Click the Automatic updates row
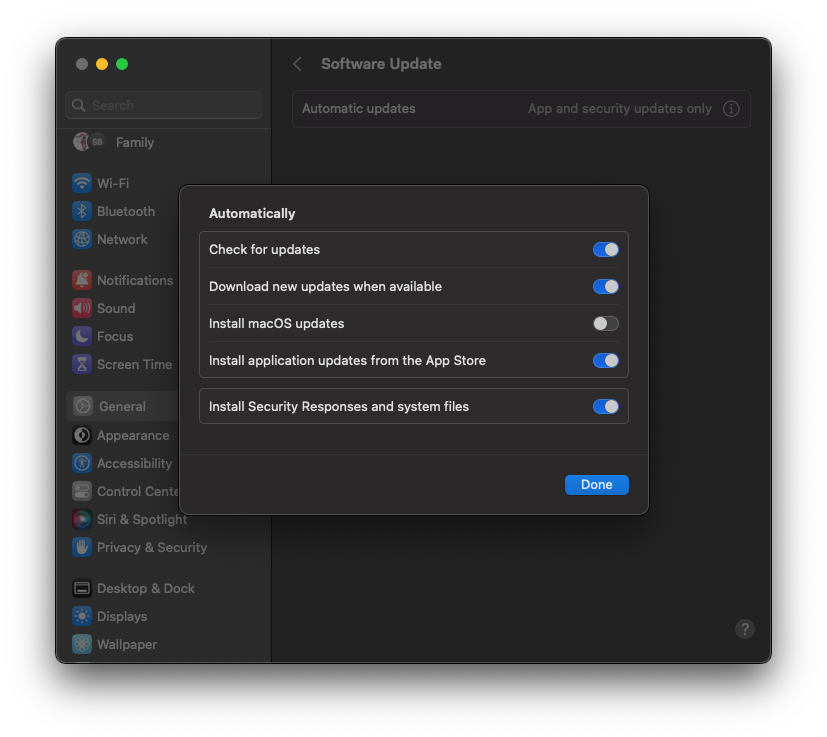The height and width of the screenshot is (737, 827). [x=521, y=109]
